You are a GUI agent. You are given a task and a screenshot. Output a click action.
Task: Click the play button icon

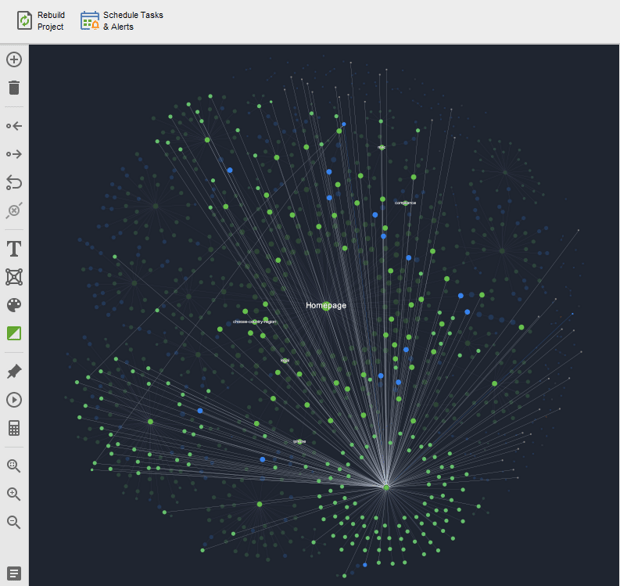coord(14,400)
